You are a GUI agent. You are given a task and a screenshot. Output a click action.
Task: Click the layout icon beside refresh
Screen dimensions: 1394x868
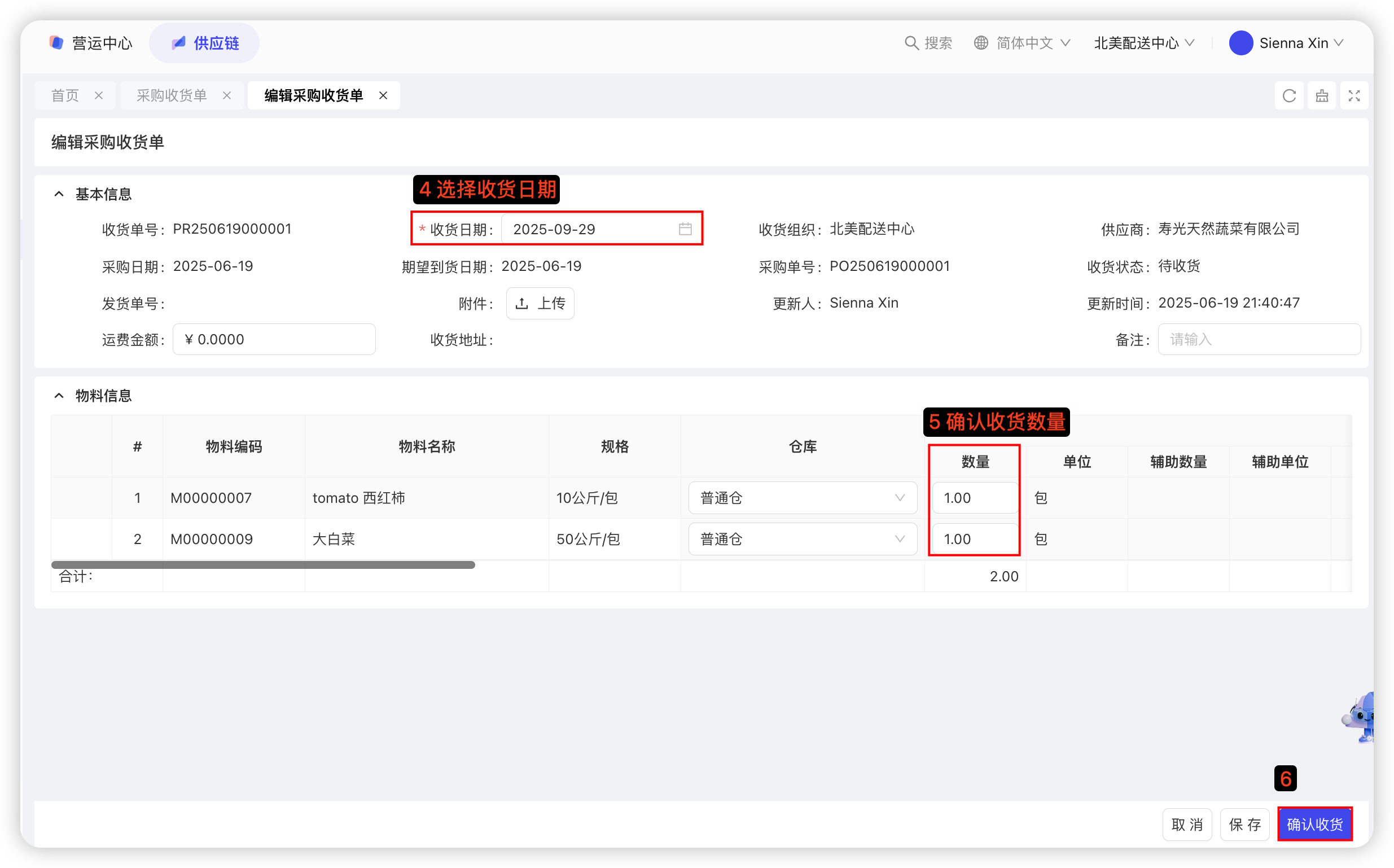(x=1322, y=95)
